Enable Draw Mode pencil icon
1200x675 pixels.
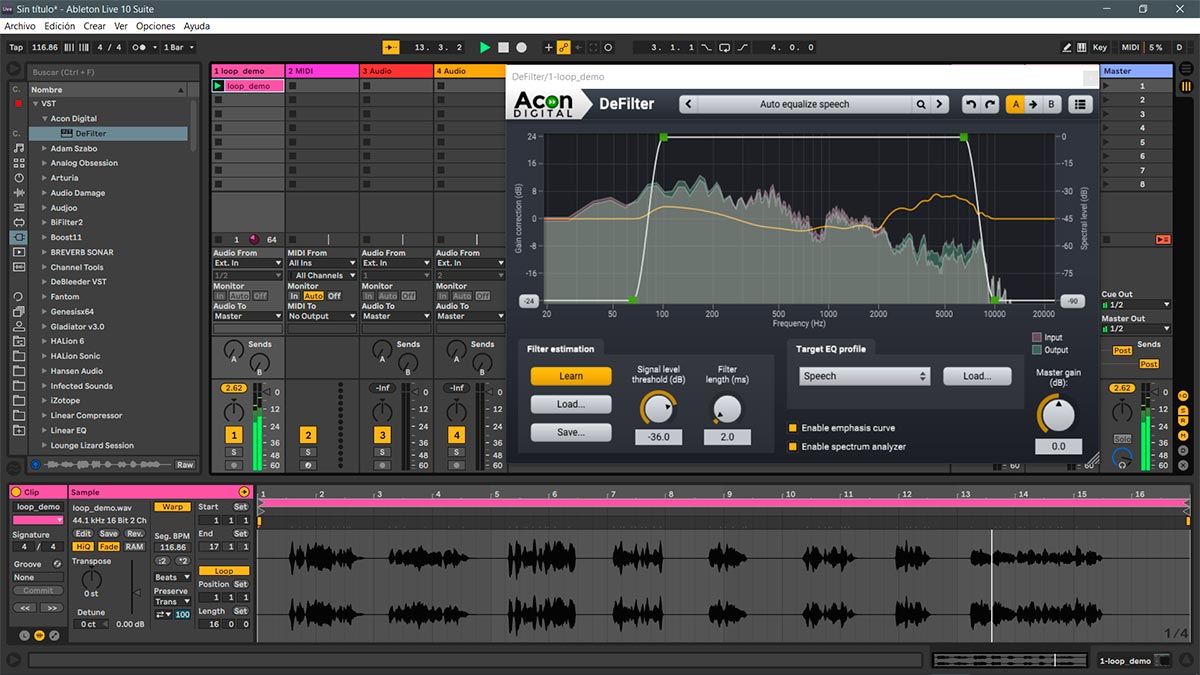pos(1067,47)
